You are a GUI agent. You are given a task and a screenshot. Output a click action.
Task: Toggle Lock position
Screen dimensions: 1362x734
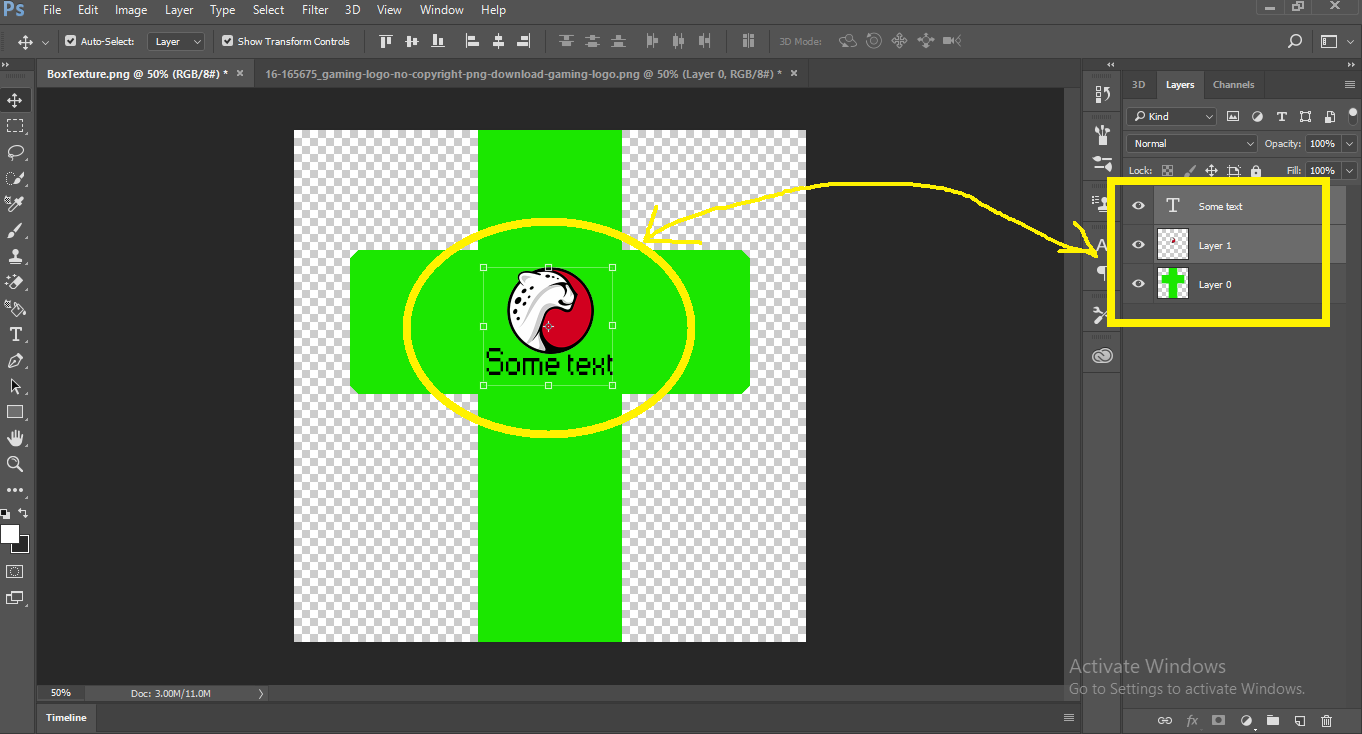1211,171
